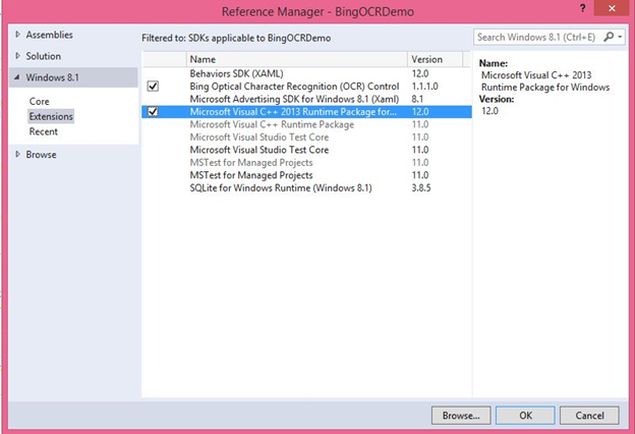Select black Microsoft Visual Studio Test Core row
This screenshot has width=635, height=434.
point(307,150)
